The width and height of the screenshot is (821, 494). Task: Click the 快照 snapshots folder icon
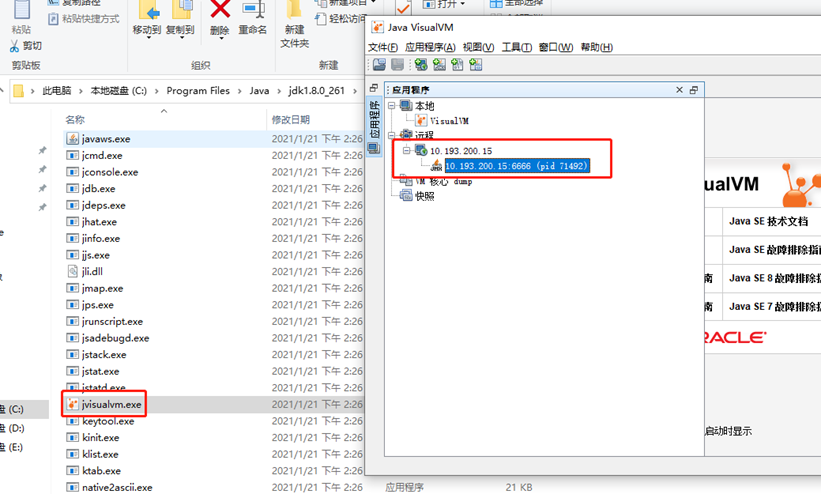(x=406, y=195)
